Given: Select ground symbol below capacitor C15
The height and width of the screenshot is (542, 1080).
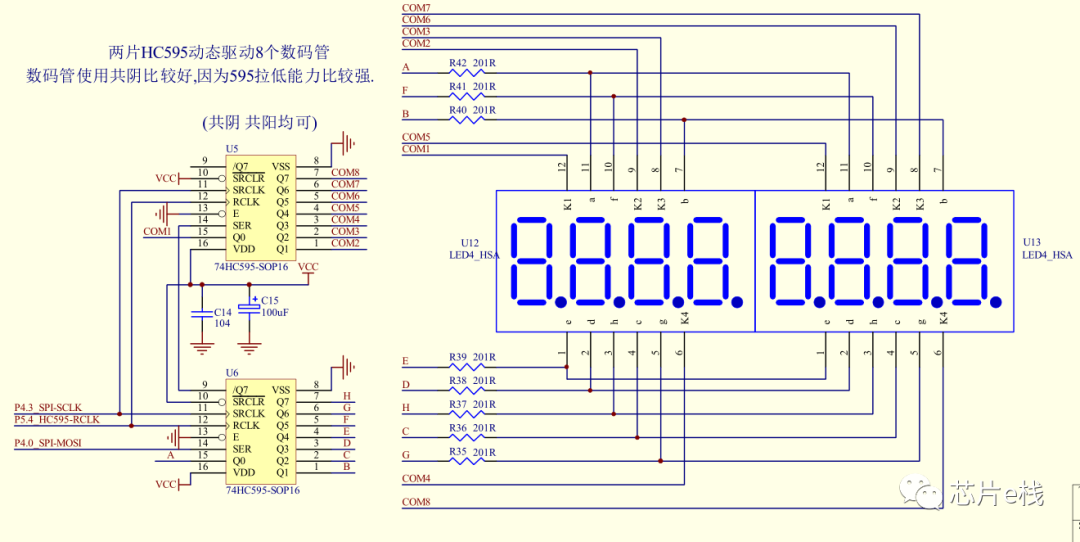Looking at the screenshot, I should pyautogui.click(x=249, y=348).
